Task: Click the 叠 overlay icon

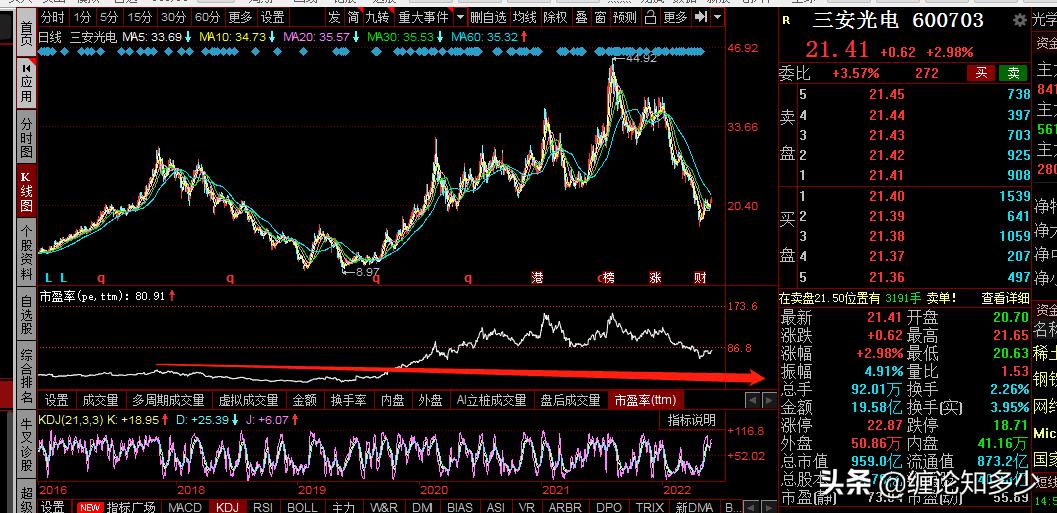Action: point(581,17)
